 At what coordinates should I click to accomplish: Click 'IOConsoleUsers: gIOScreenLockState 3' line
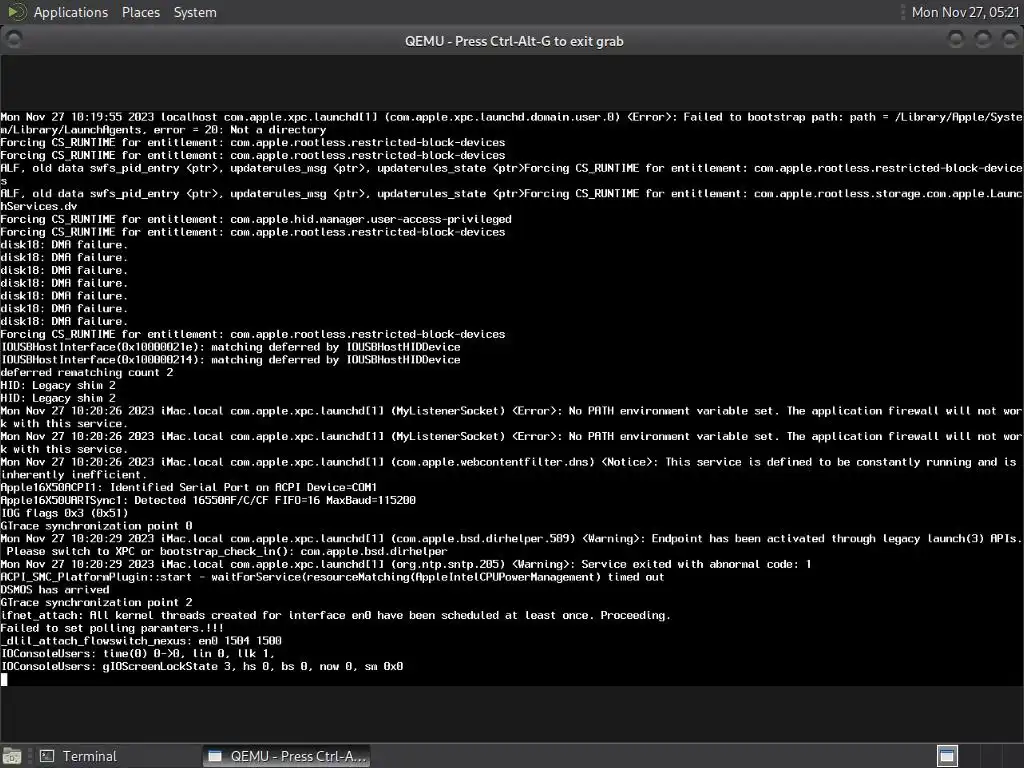[202, 667]
